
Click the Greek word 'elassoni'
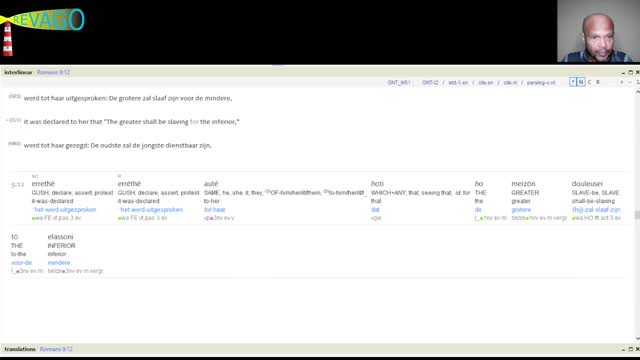point(60,237)
